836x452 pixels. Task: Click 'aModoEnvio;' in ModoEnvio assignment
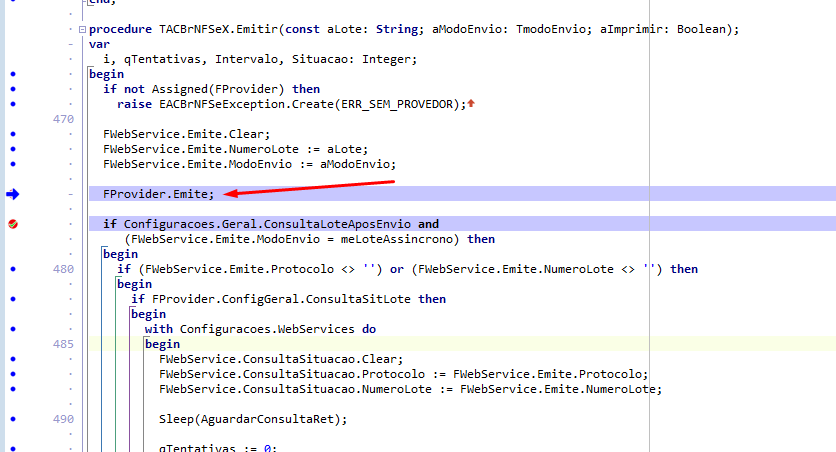point(358,164)
